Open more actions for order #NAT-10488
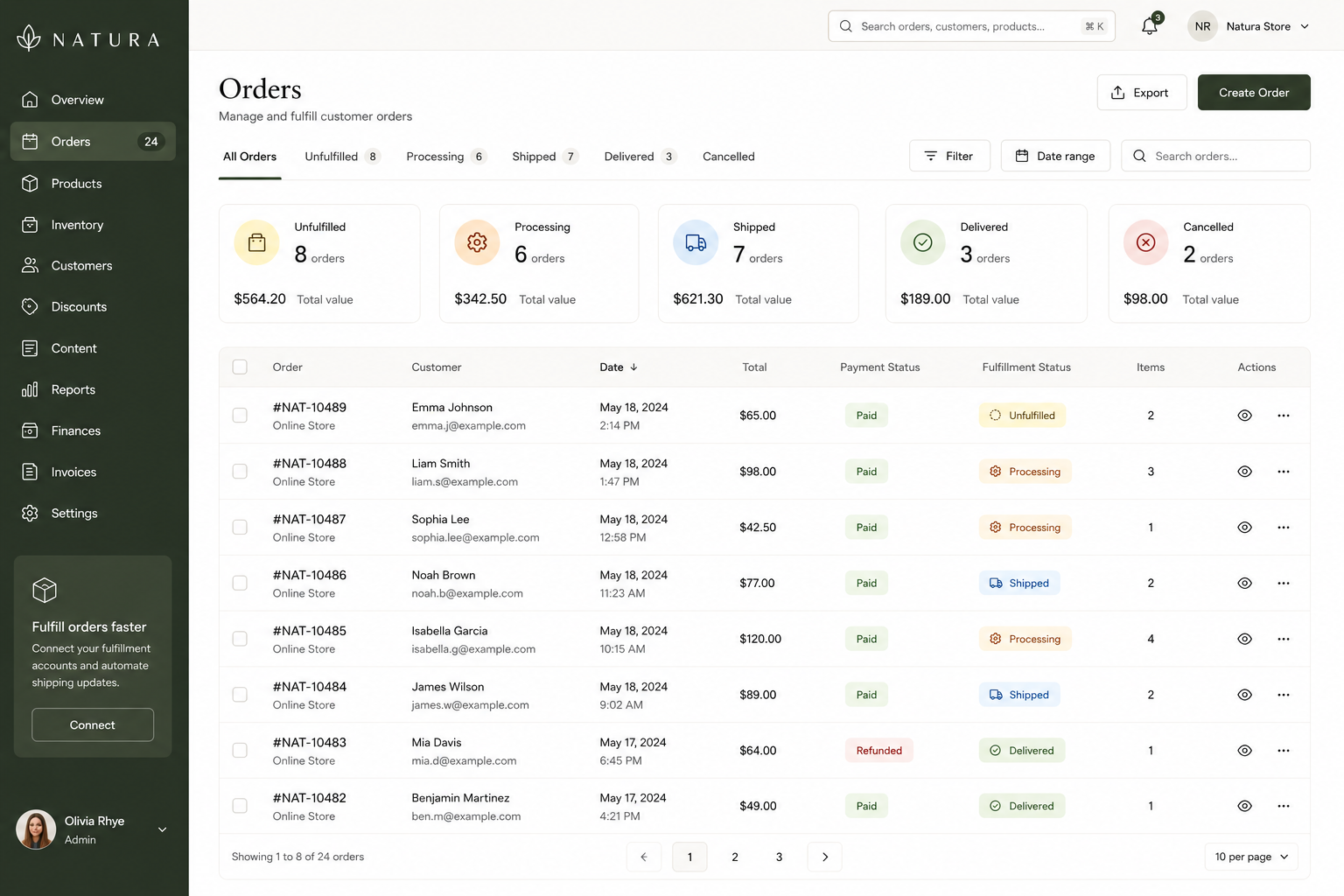 (x=1284, y=472)
